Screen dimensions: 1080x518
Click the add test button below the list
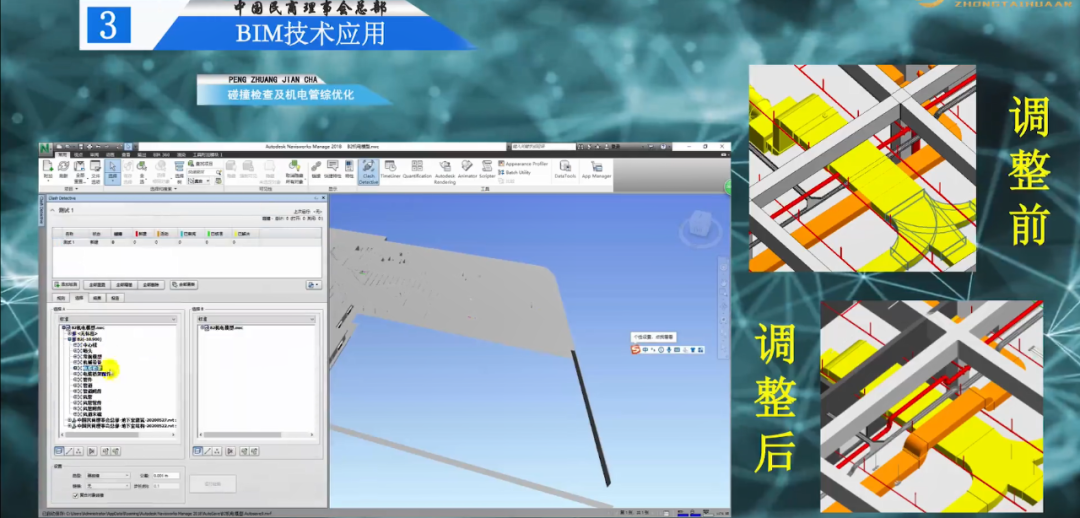tap(67, 284)
